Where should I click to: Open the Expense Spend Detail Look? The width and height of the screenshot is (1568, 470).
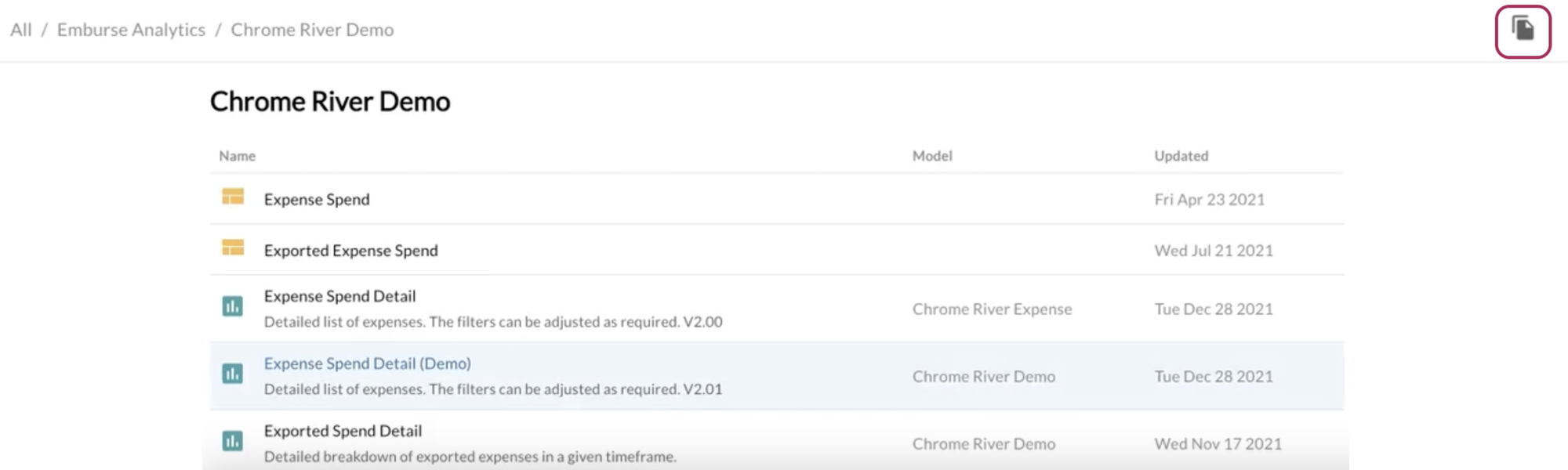pos(340,296)
